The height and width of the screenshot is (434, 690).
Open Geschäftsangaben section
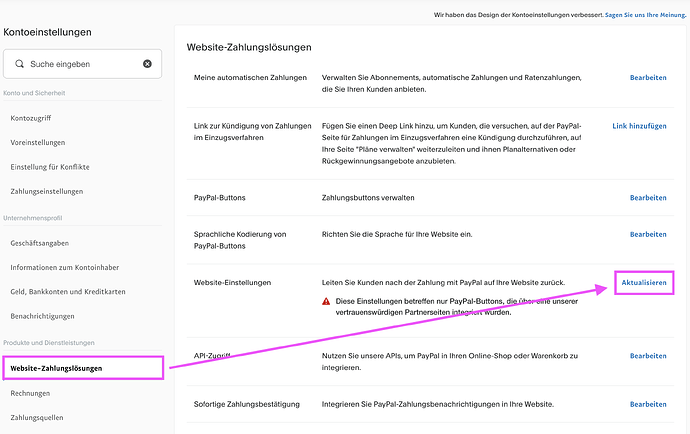40,243
